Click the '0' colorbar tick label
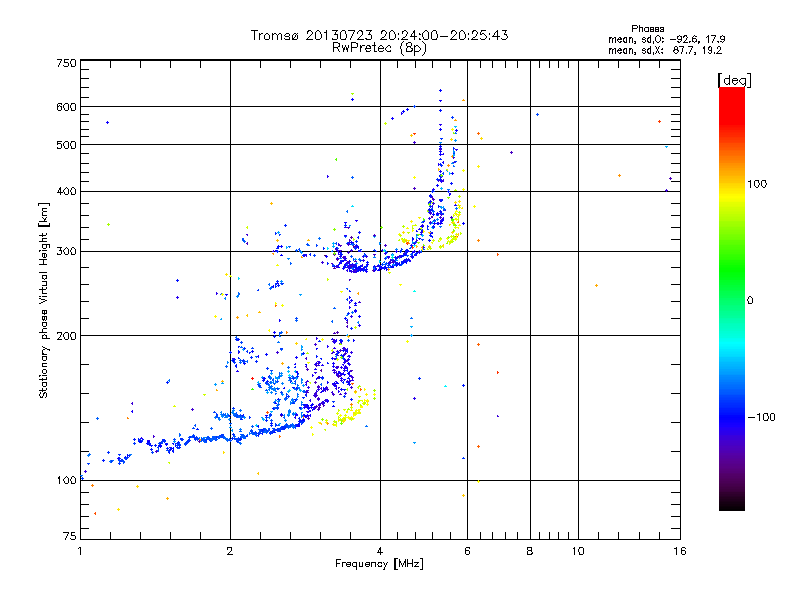 750,301
